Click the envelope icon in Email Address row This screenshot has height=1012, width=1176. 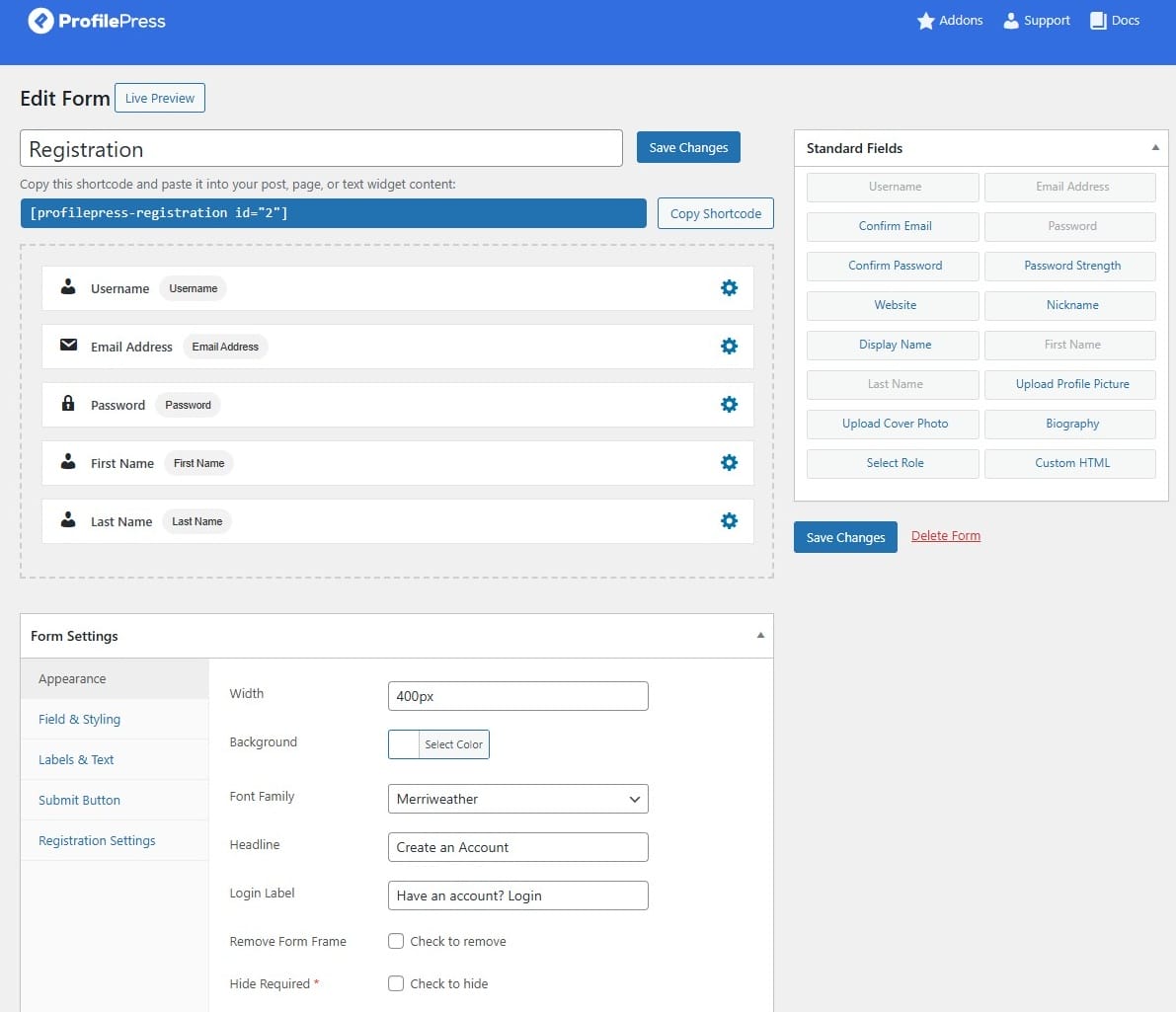pyautogui.click(x=68, y=345)
